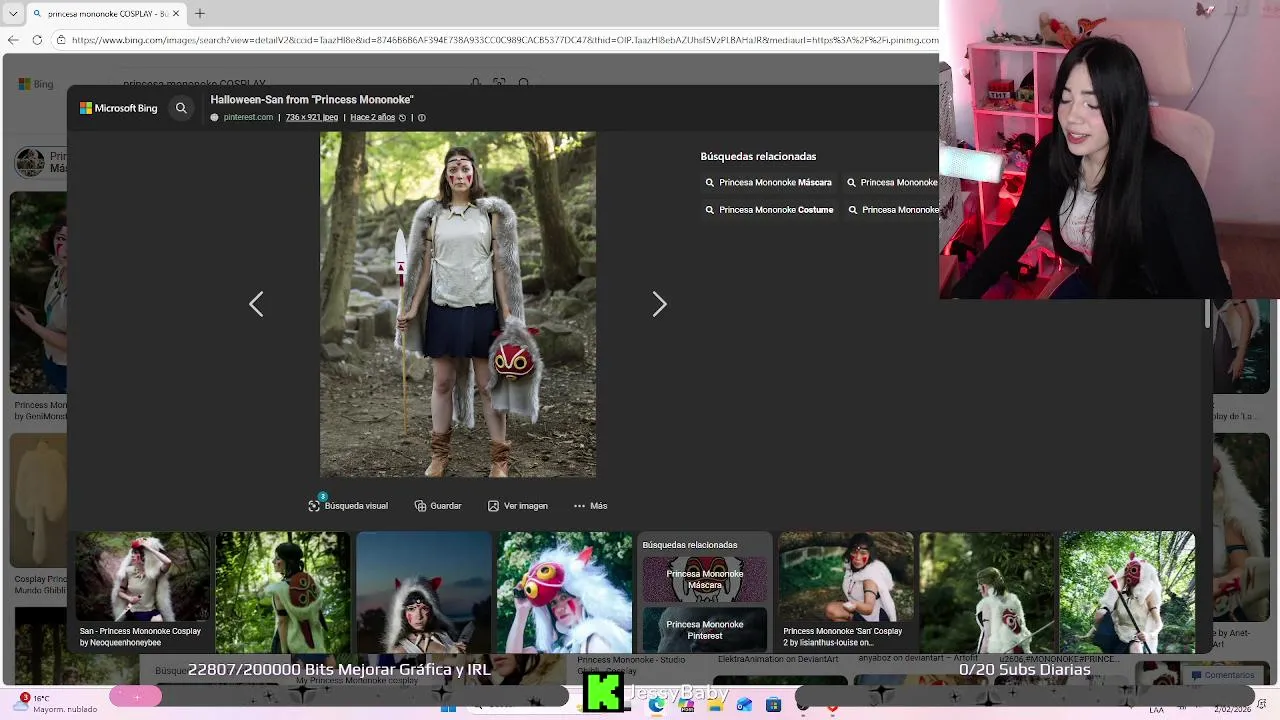1280x720 pixels.
Task: Open a new browser tab
Action: pyautogui.click(x=200, y=14)
